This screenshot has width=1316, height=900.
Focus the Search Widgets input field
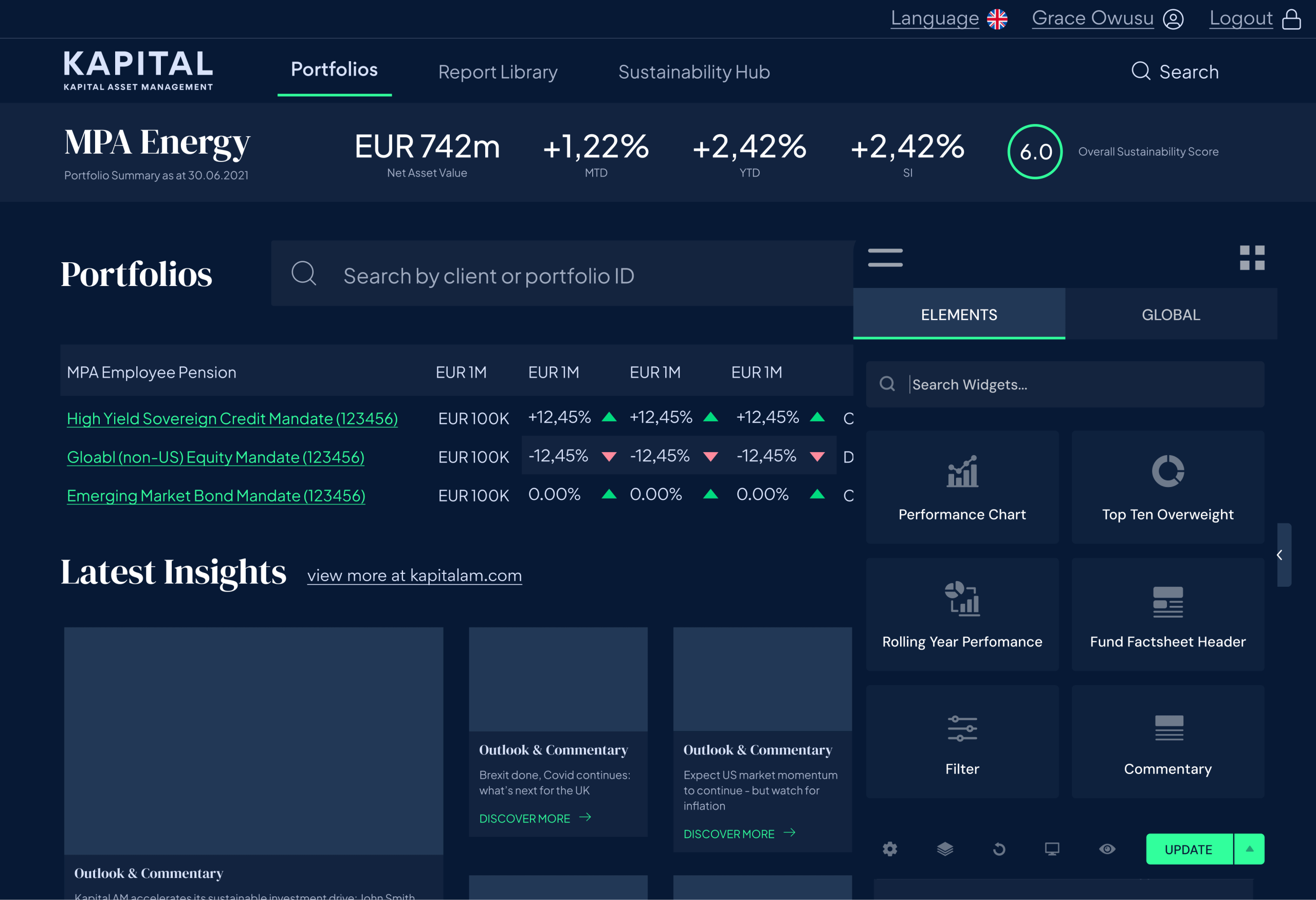(1065, 385)
